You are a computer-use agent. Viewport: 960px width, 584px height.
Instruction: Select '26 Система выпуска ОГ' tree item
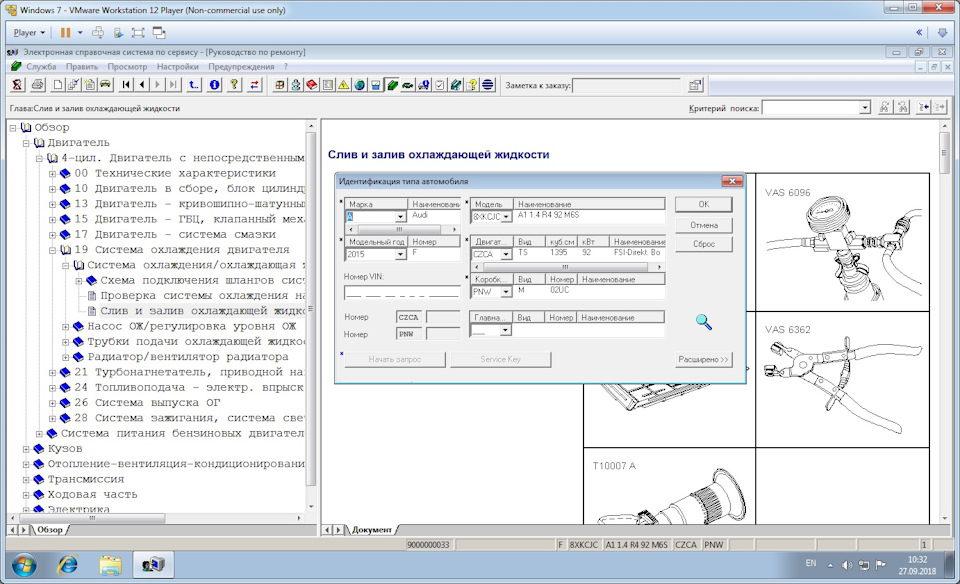[x=147, y=403]
